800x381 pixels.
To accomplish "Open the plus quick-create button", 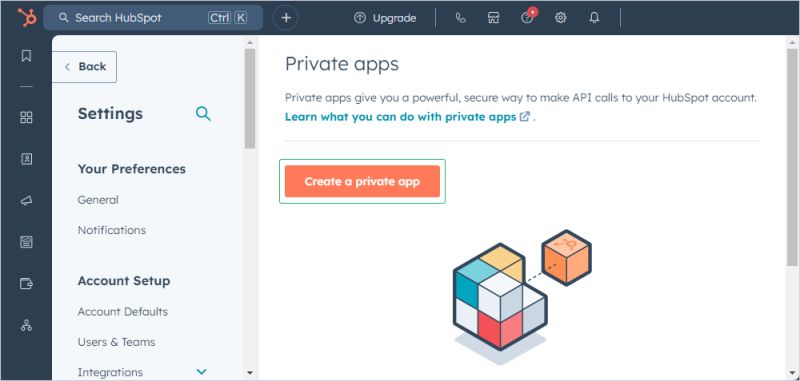I will [286, 18].
